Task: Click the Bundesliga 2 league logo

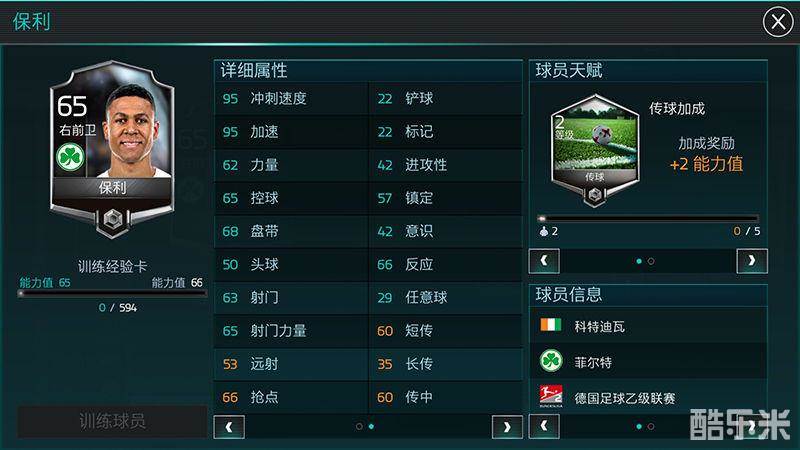Action: pos(551,396)
